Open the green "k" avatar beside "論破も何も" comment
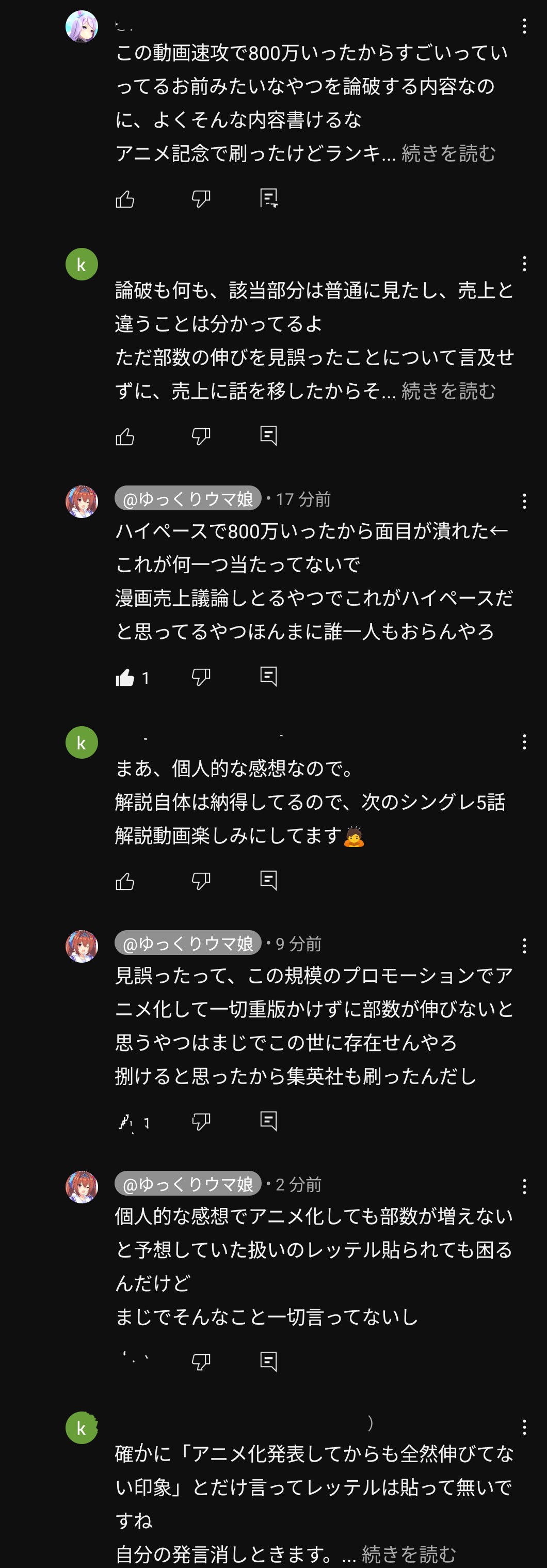 [x=82, y=264]
